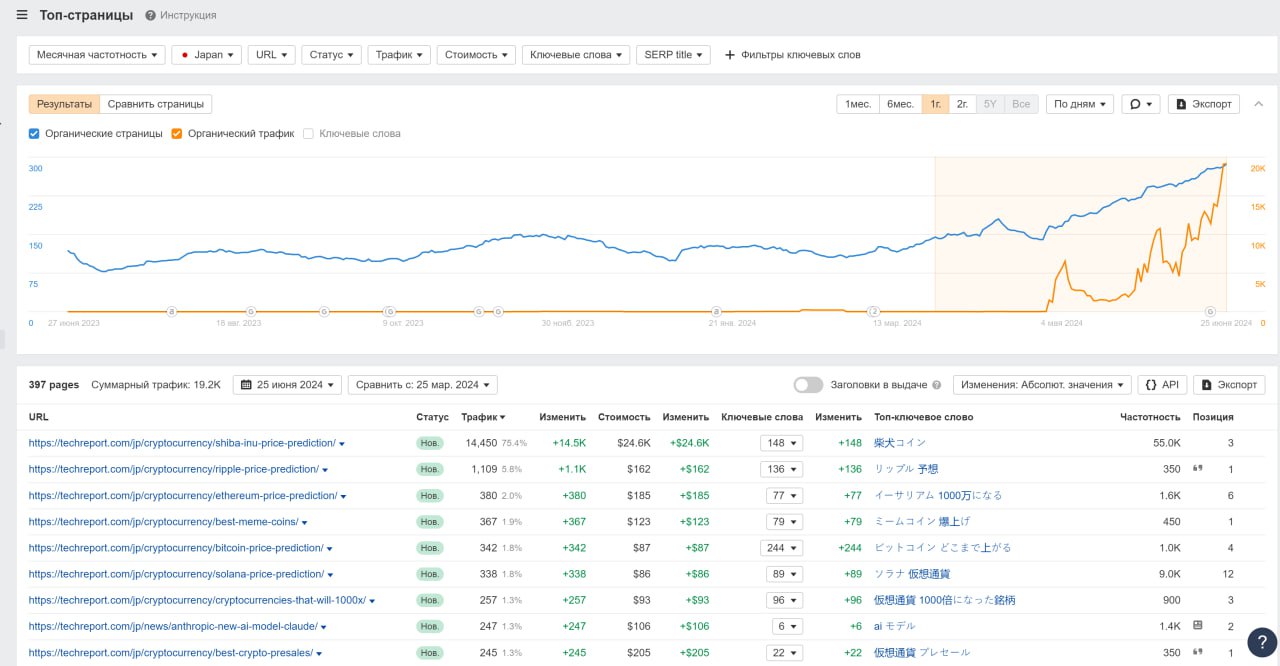This screenshot has height=666, width=1280.
Task: Open the hamburger navigation menu
Action: [x=22, y=15]
